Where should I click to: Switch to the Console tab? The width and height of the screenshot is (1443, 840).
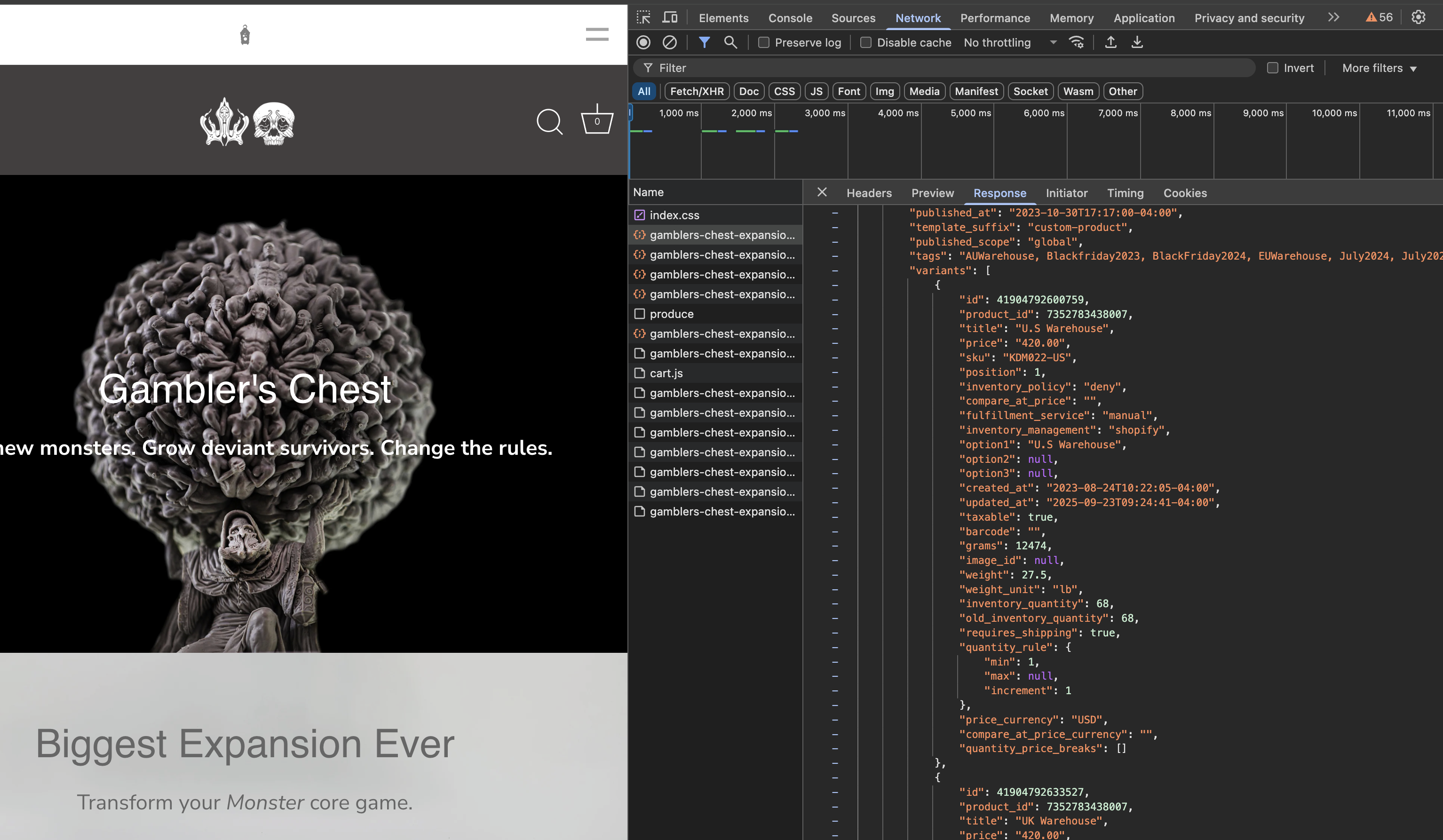pyautogui.click(x=790, y=18)
